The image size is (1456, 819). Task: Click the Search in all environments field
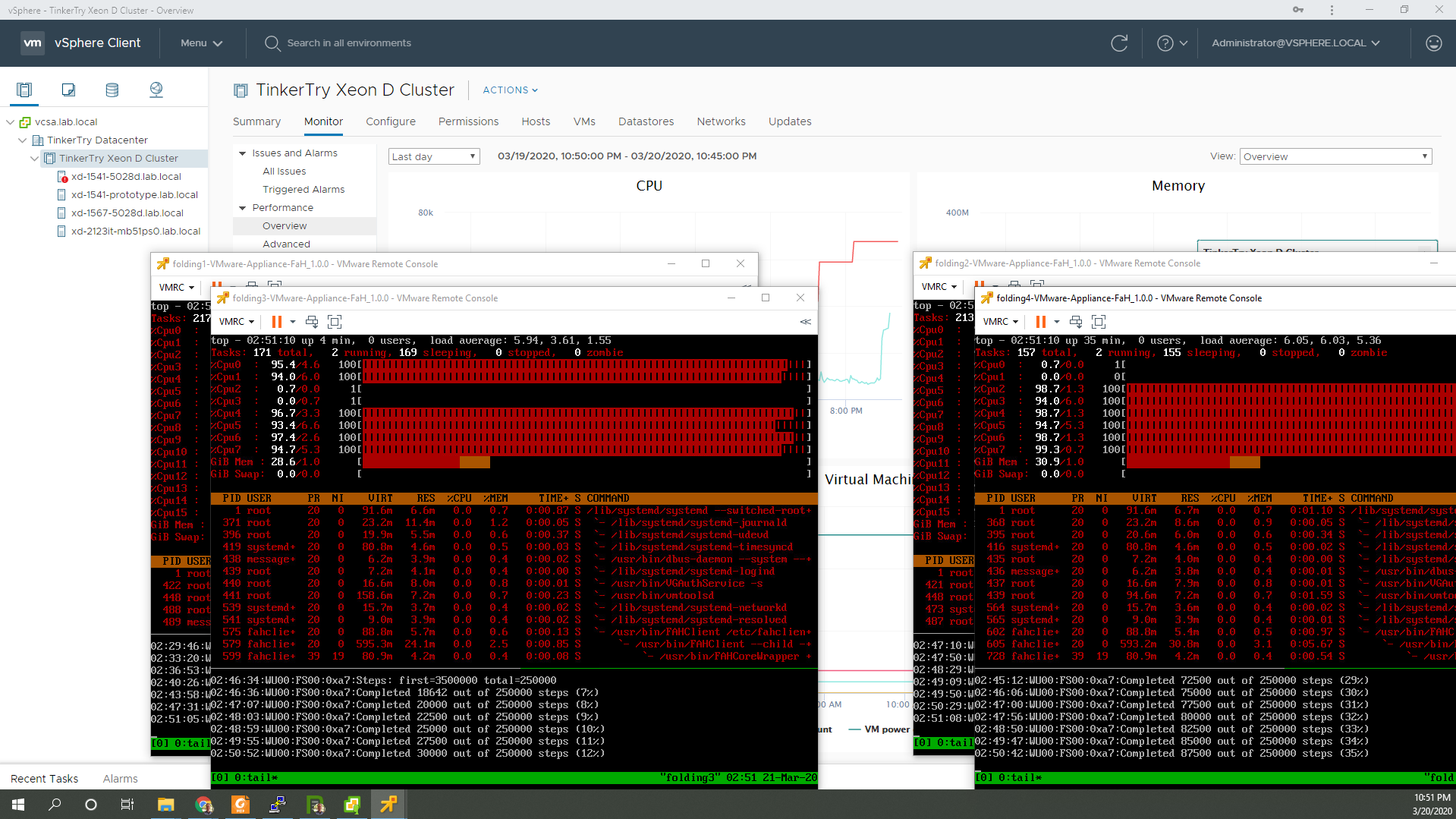(349, 43)
